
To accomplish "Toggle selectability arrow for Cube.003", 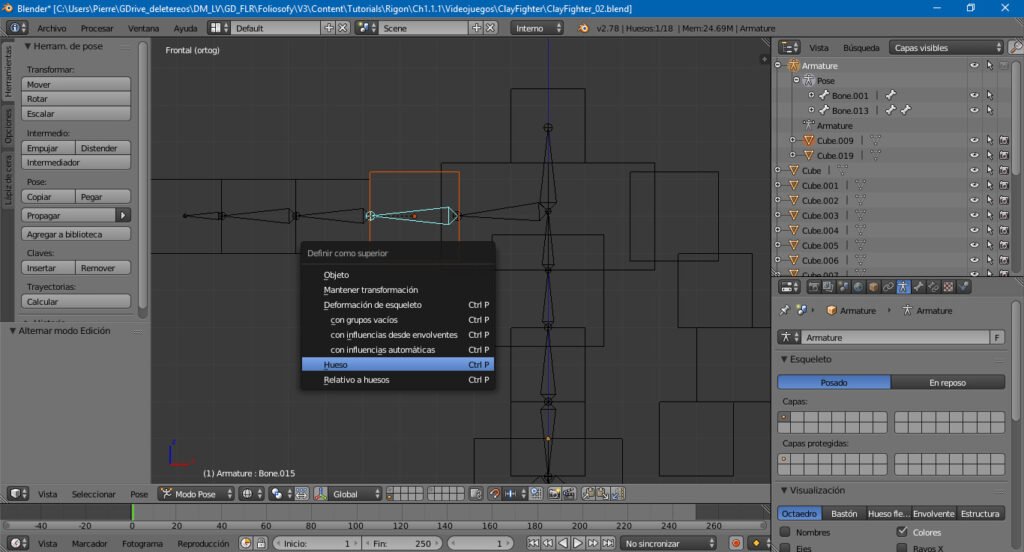I will 990,216.
